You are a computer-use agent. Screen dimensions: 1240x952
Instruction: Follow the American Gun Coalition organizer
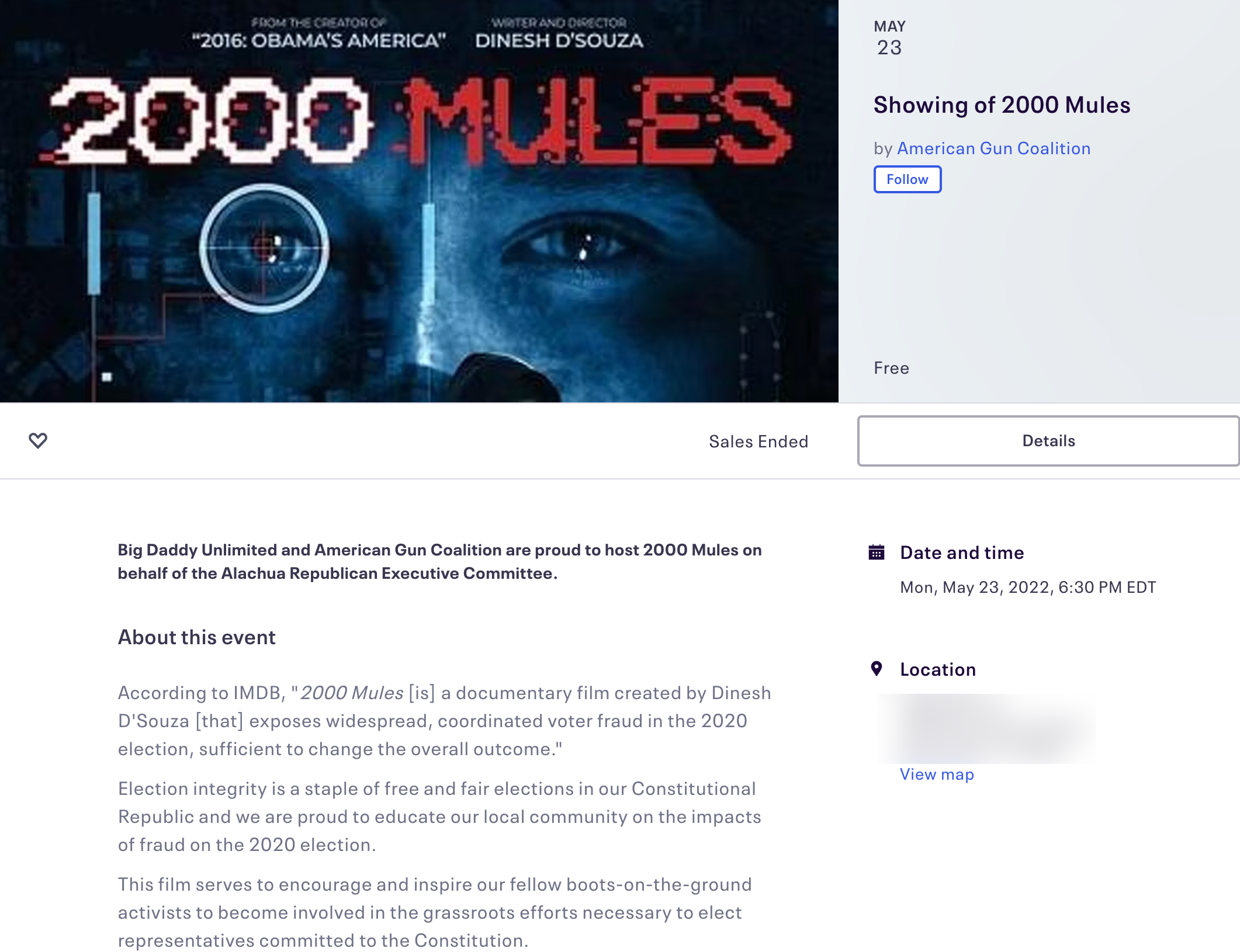[907, 179]
